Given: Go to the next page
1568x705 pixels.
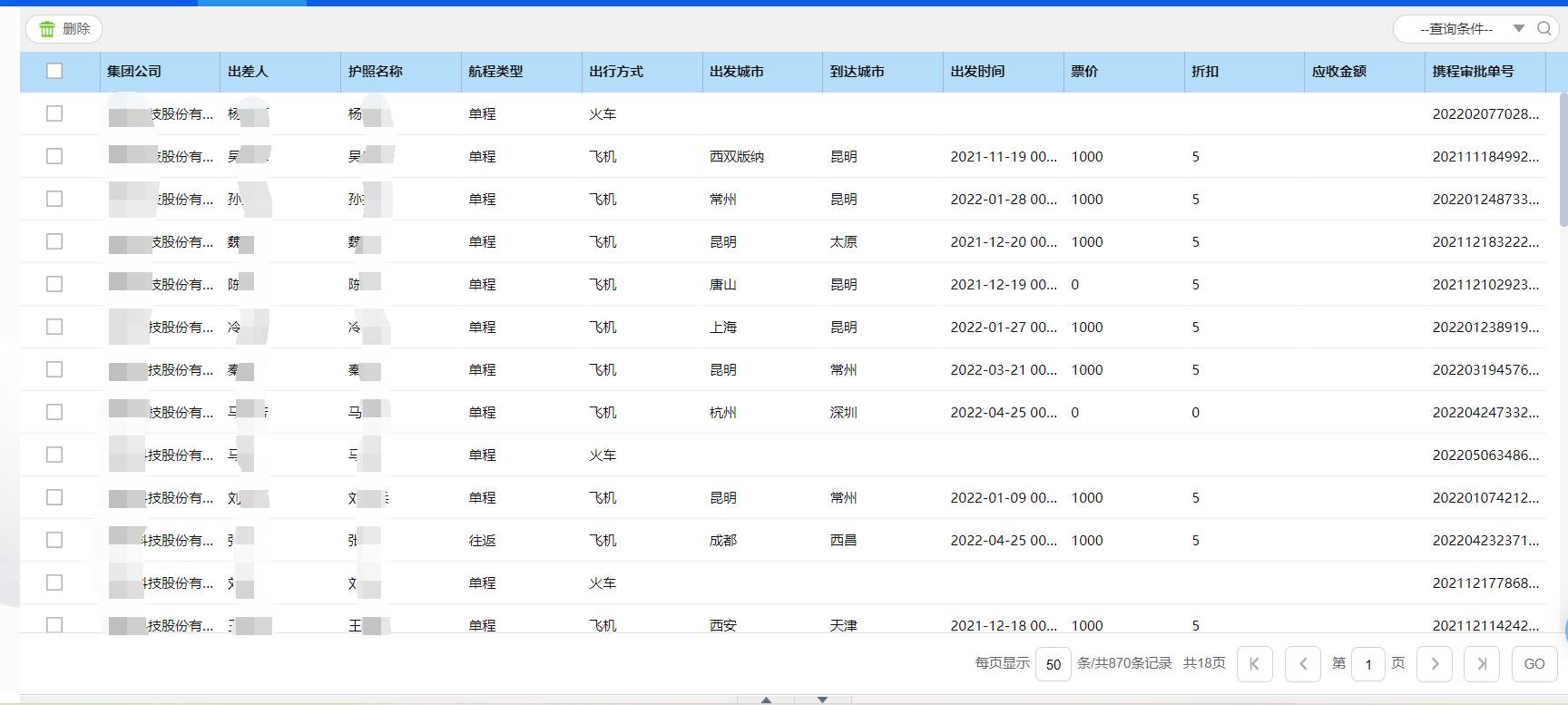Looking at the screenshot, I should tap(1435, 664).
